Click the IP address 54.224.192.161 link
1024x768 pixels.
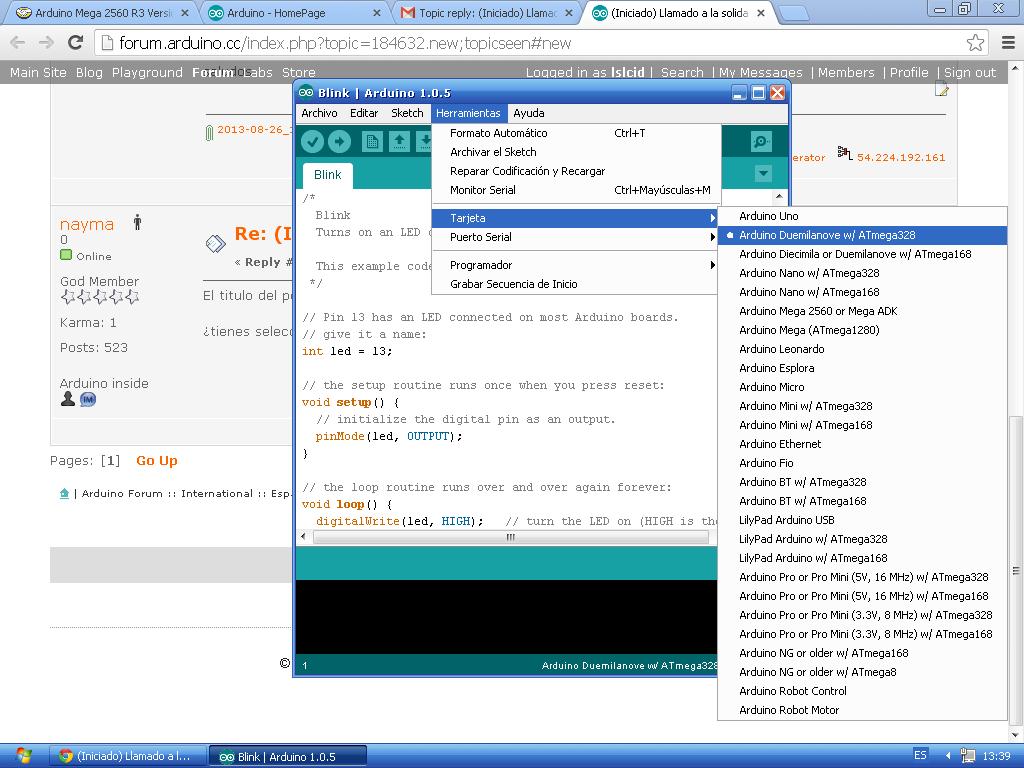click(901, 157)
